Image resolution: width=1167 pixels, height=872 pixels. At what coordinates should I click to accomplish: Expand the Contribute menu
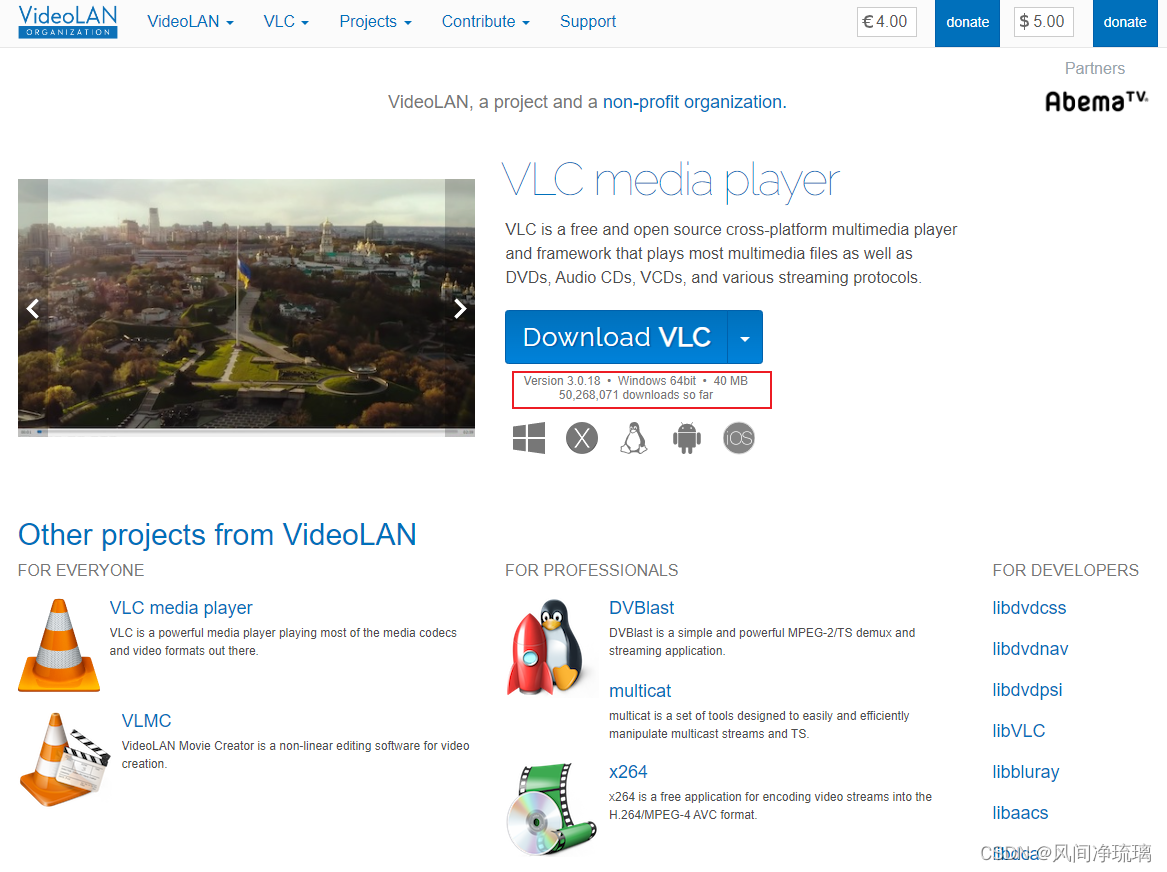[485, 22]
